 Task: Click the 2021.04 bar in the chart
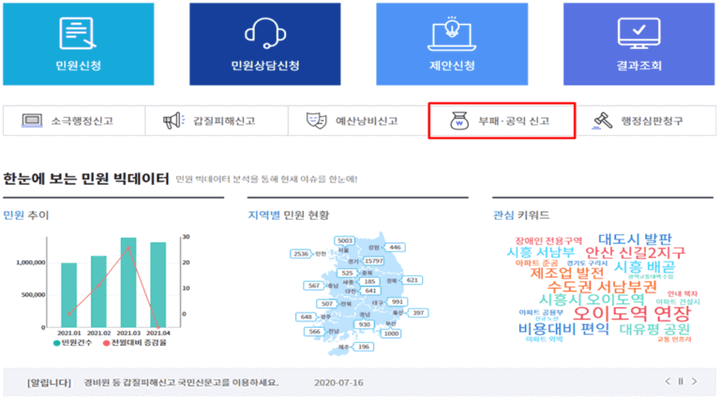coord(158,285)
